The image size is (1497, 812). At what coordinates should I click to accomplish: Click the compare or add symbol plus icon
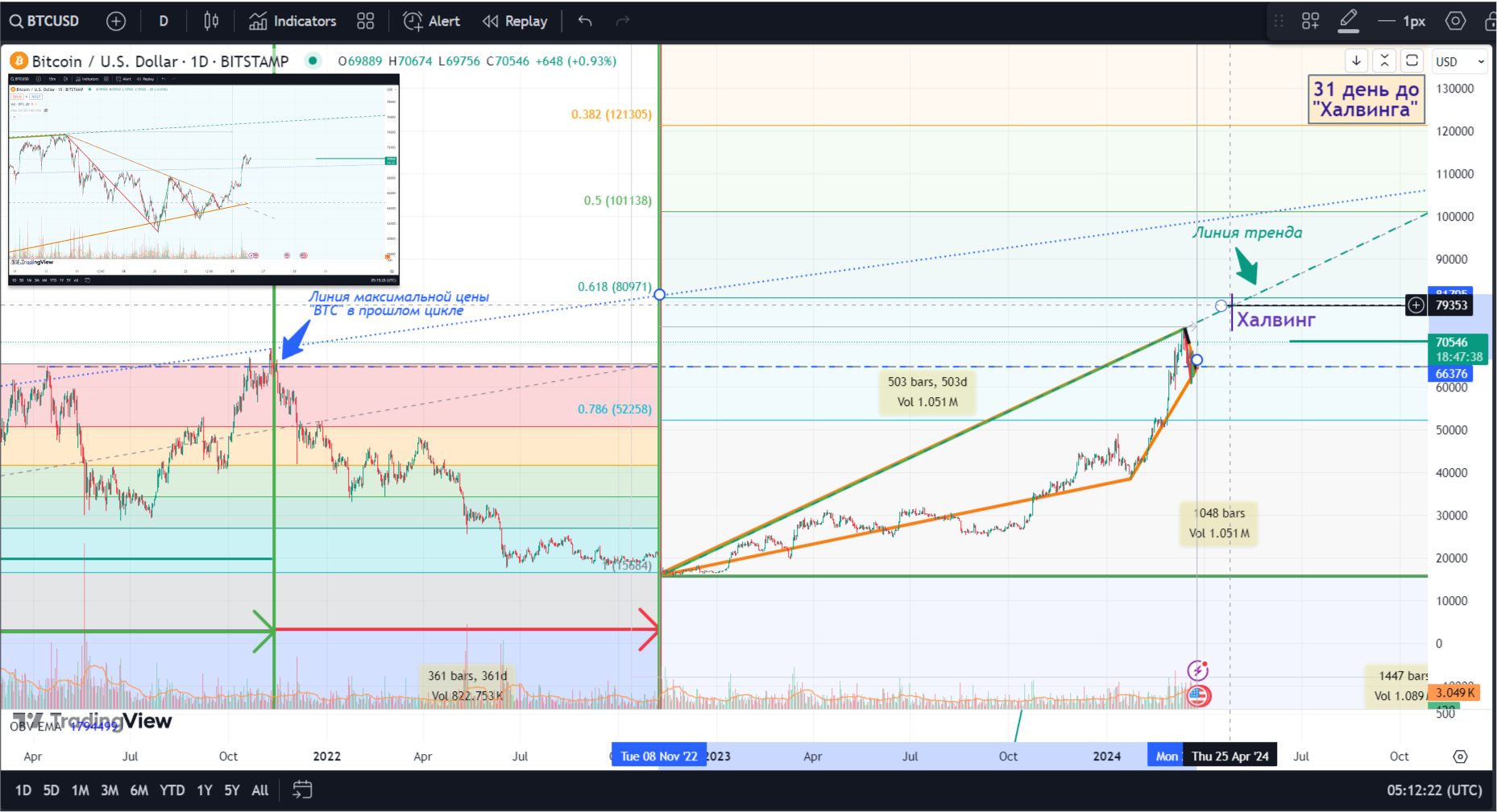(116, 21)
